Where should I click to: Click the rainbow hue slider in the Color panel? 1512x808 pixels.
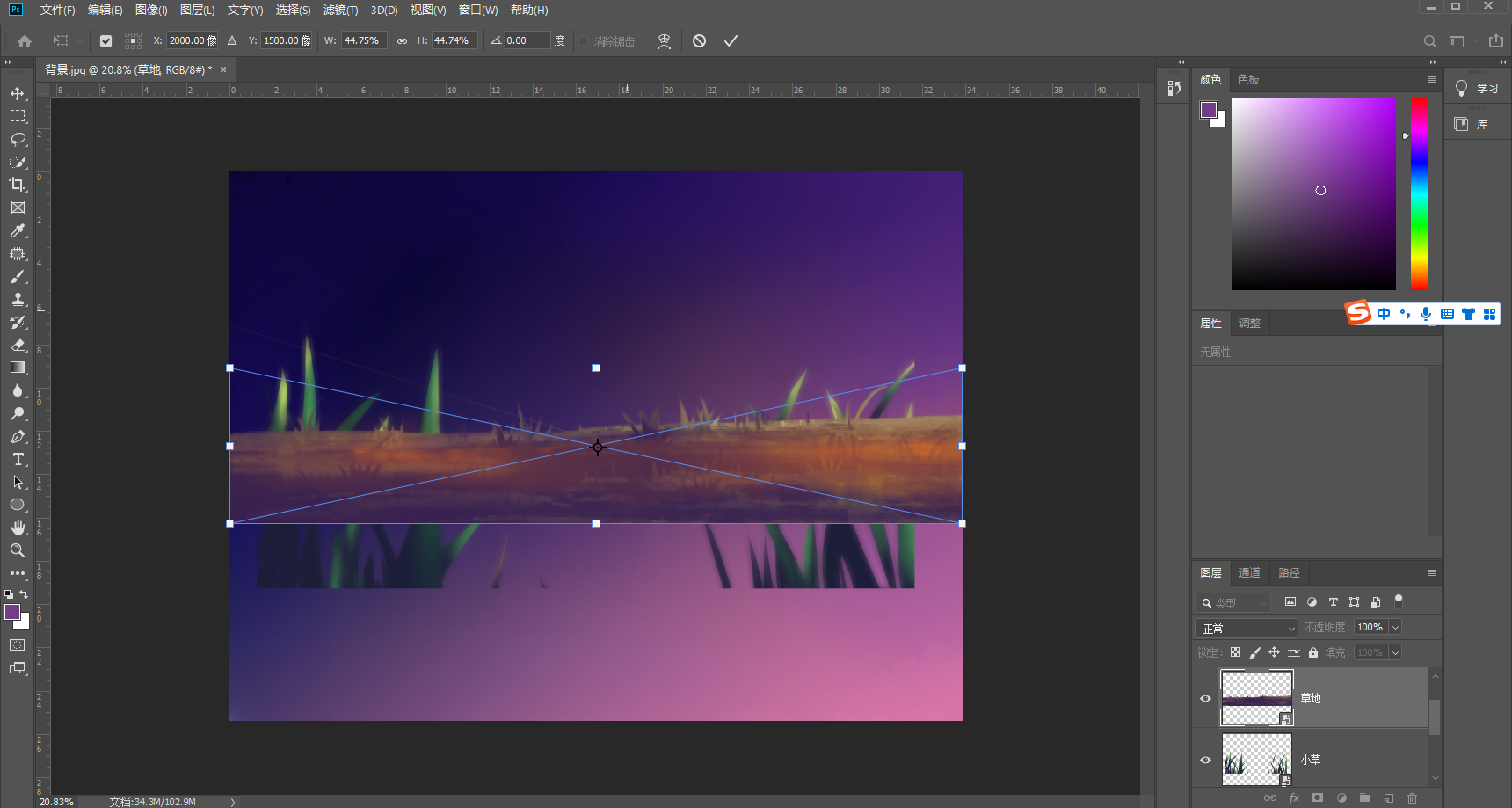(1419, 193)
